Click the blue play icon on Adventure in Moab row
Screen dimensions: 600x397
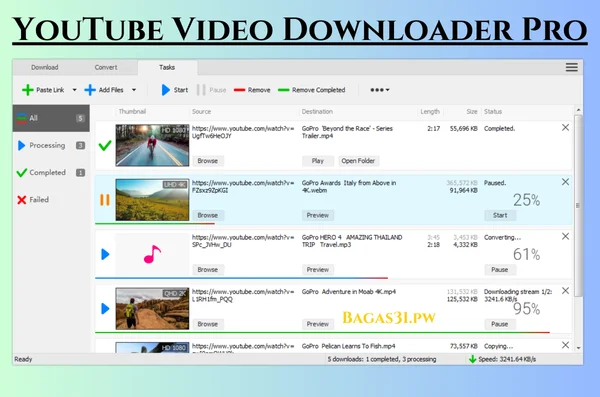pos(105,309)
